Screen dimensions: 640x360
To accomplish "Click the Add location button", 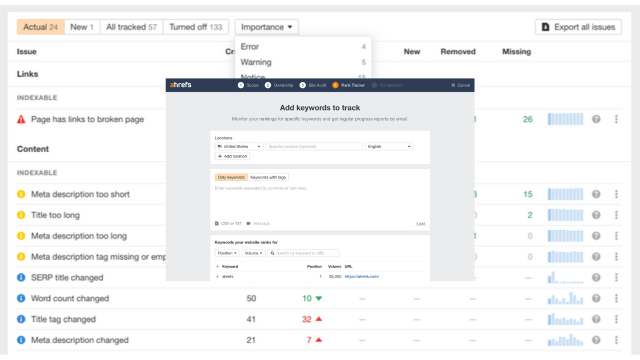I will [232, 156].
